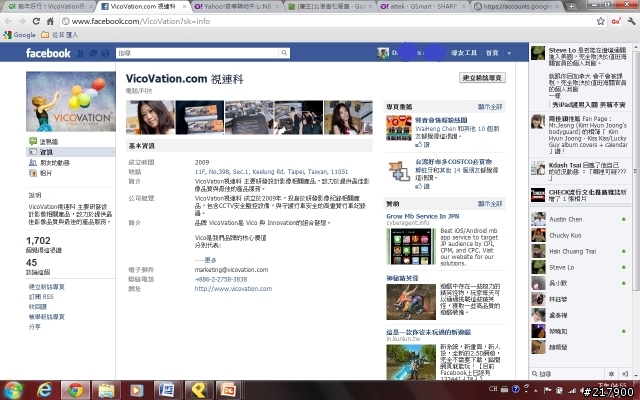The width and height of the screenshot is (640, 400).
Task: Open File Explorer folder on taskbar
Action: 106,391
